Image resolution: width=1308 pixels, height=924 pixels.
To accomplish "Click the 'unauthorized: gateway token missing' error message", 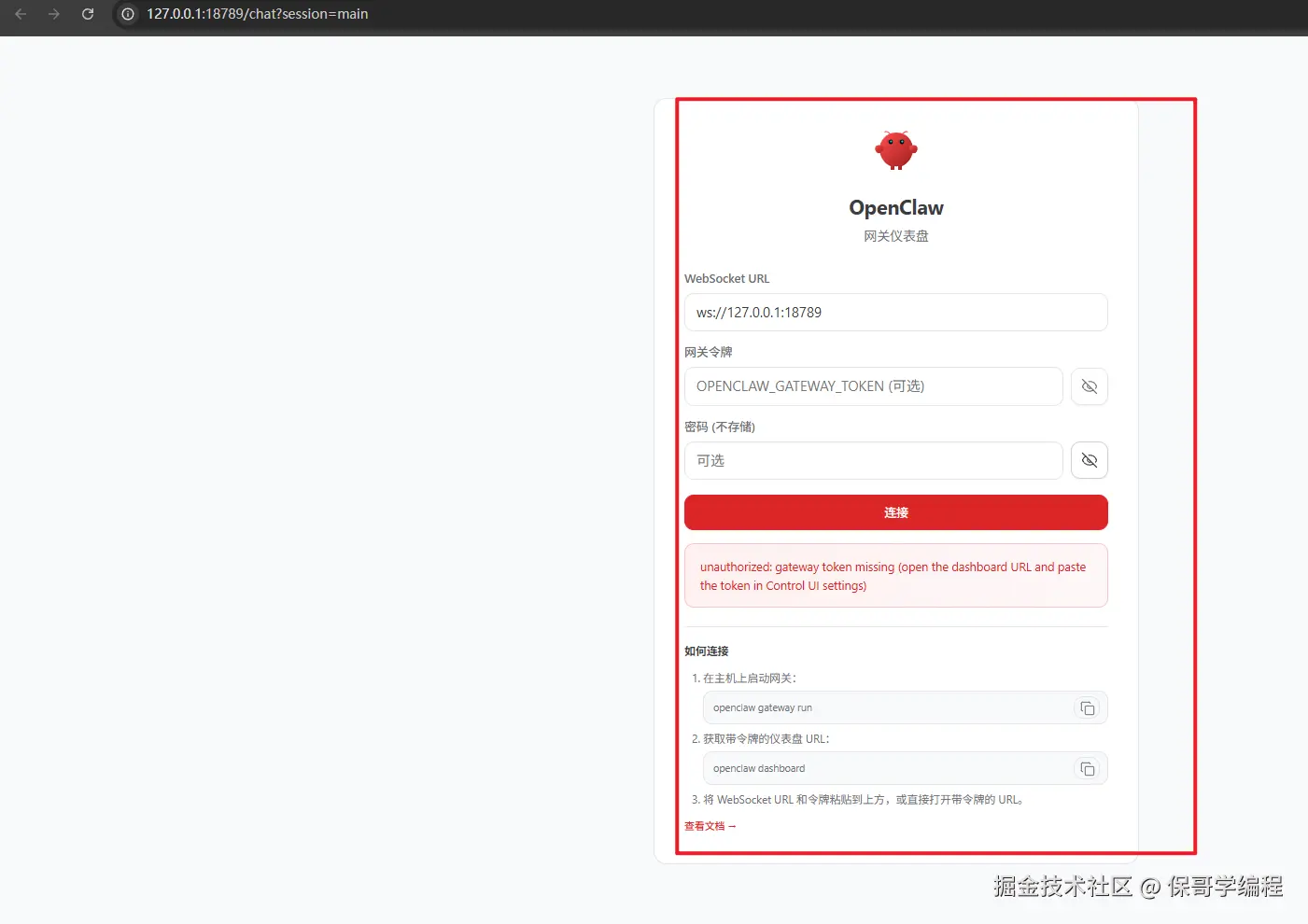I will pos(895,576).
